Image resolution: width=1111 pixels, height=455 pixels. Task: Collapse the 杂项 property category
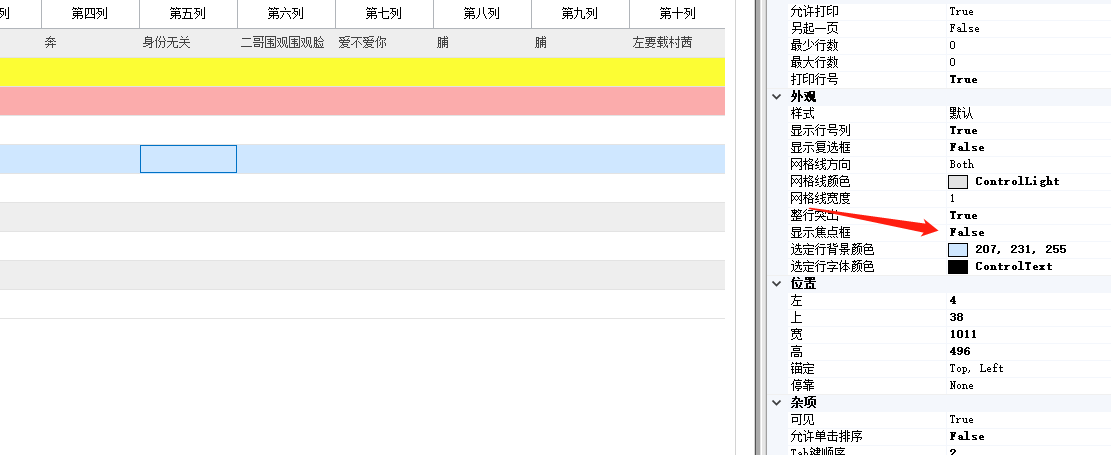tap(776, 402)
